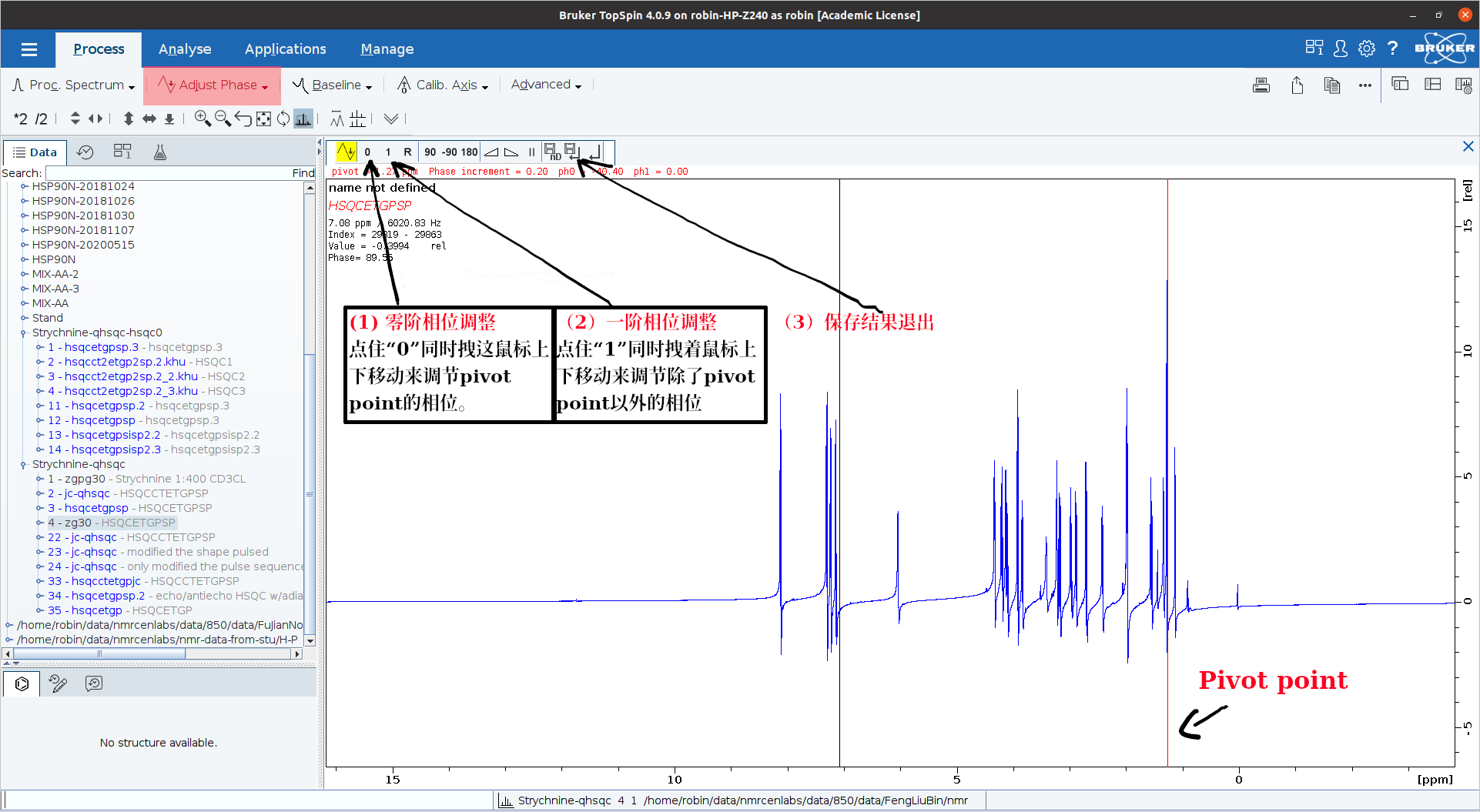Image resolution: width=1480 pixels, height=812 pixels.
Task: Click the zoom out magnifier icon
Action: [x=223, y=119]
